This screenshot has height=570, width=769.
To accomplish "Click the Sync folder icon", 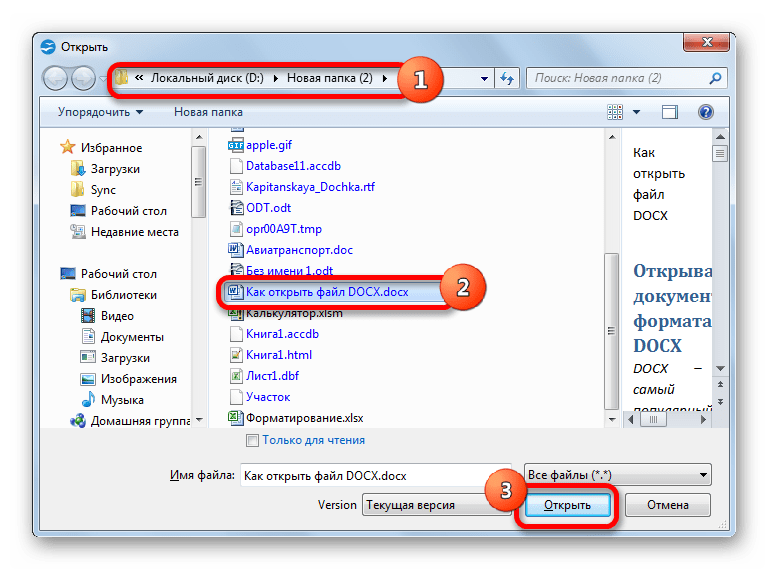I will point(77,189).
